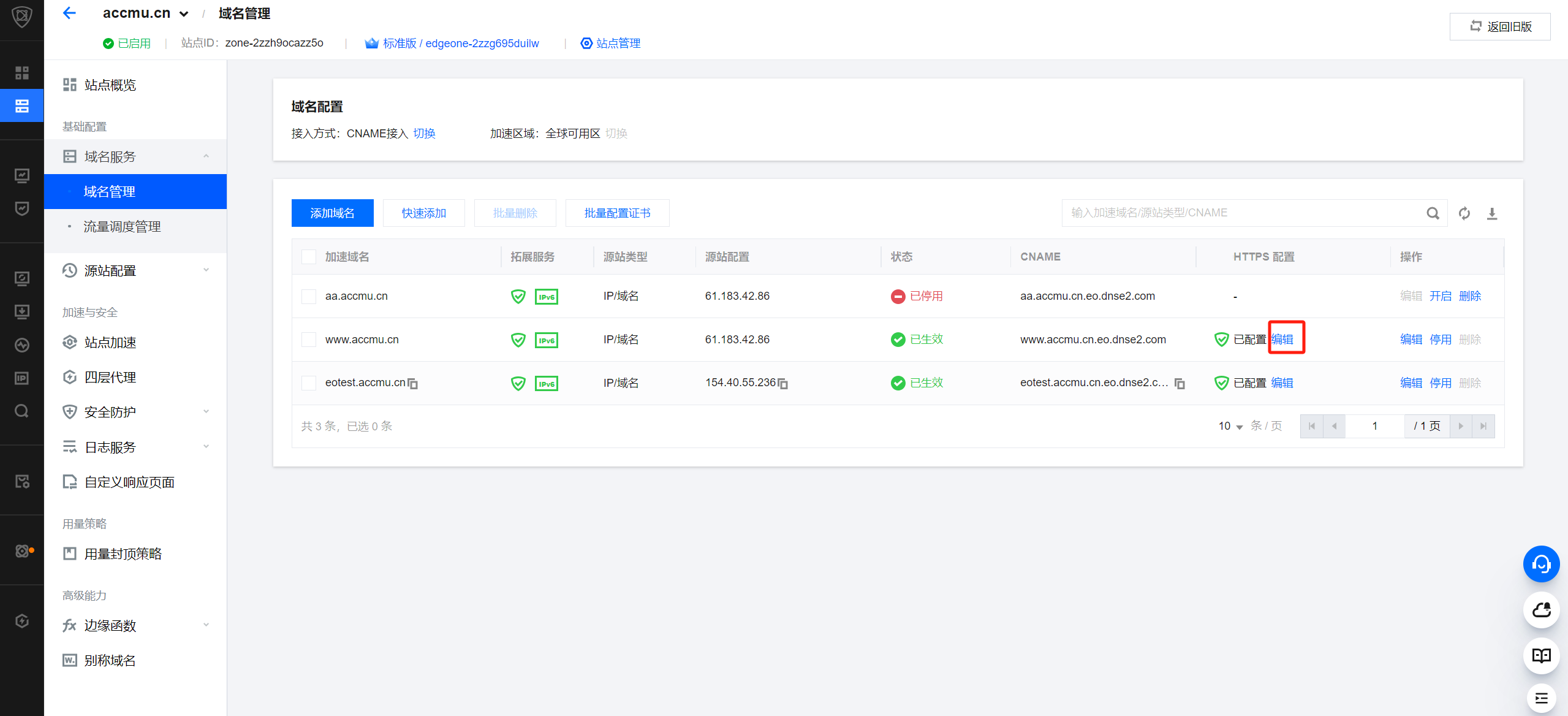Open the EdgeOne shield logo in the top-left corner
The width and height of the screenshot is (1568, 716).
pos(22,17)
